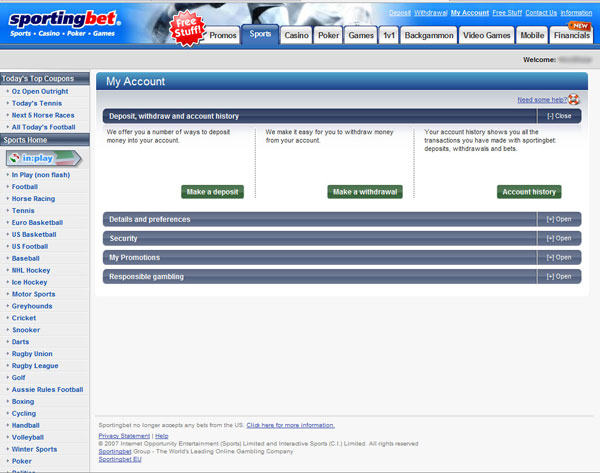
Task: Select Tennis in the sidebar
Action: (x=23, y=210)
